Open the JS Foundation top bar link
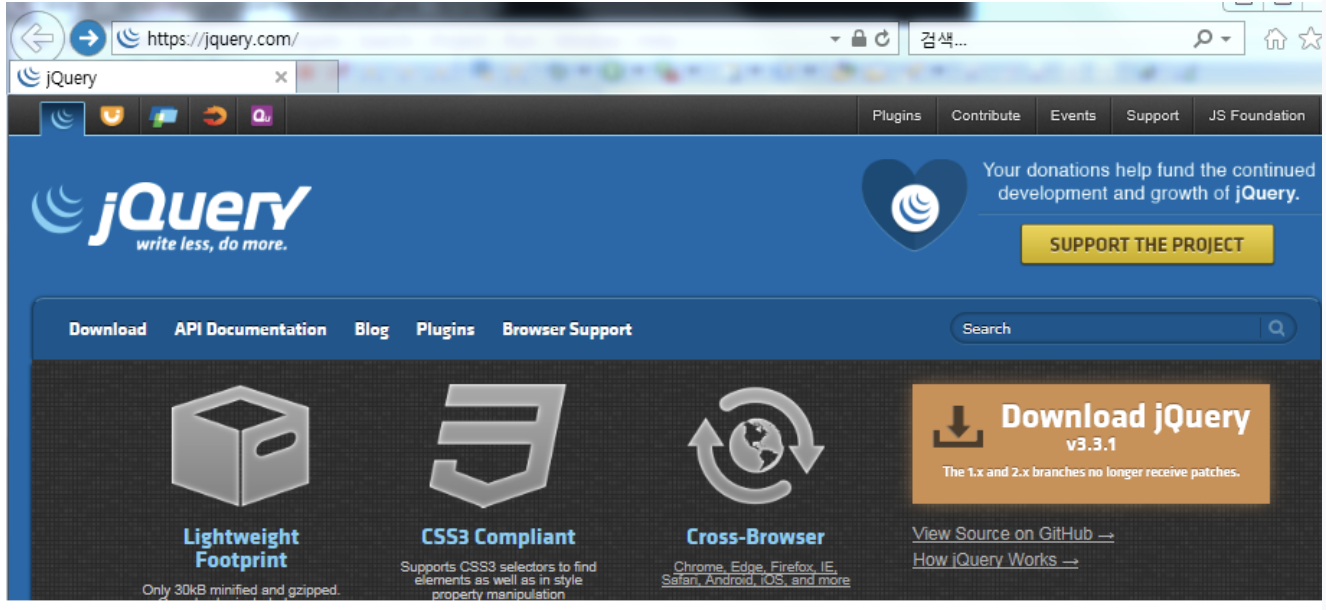Screen dimensions: 1326x610 (x=1256, y=116)
